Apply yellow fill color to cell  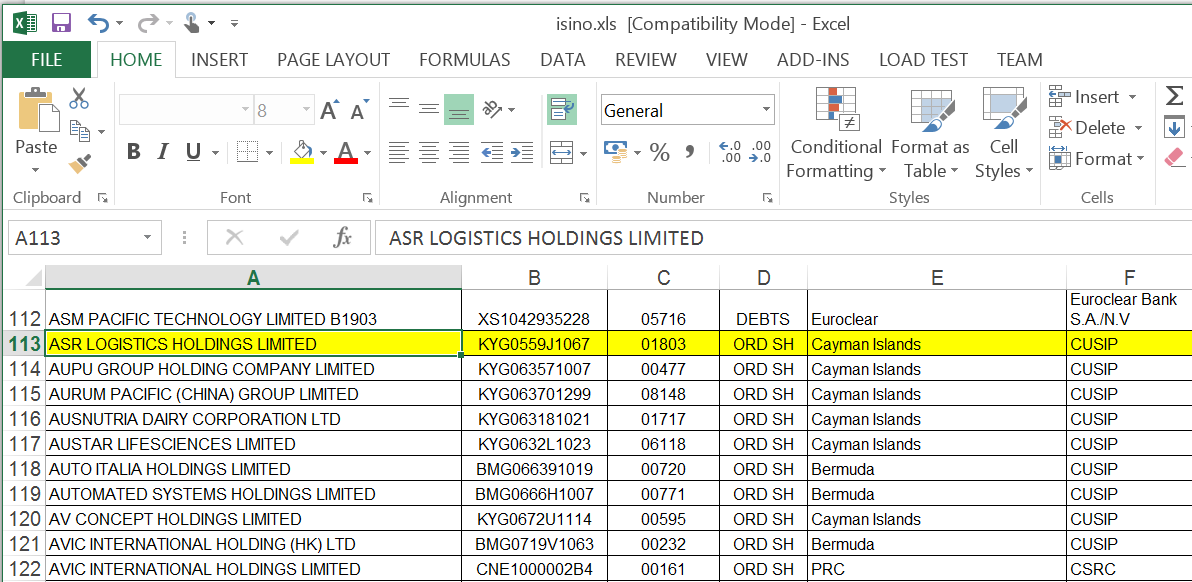pyautogui.click(x=303, y=152)
